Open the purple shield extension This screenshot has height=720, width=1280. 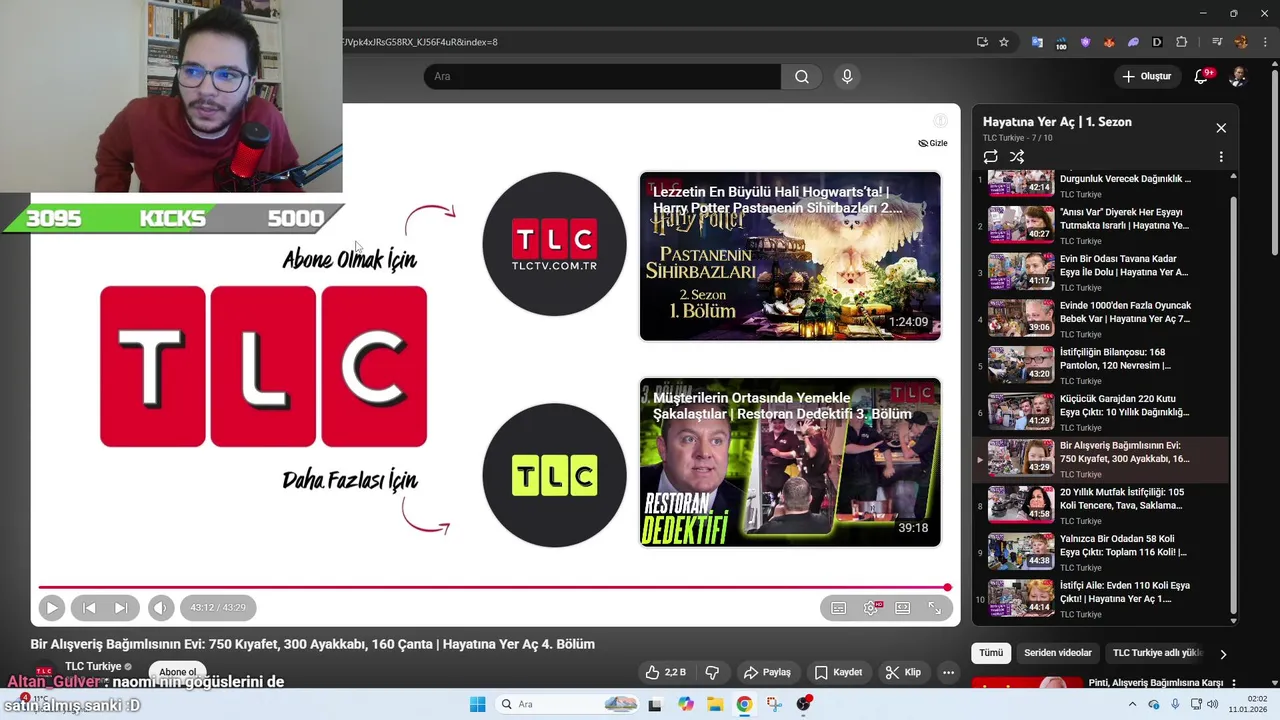coord(1085,42)
